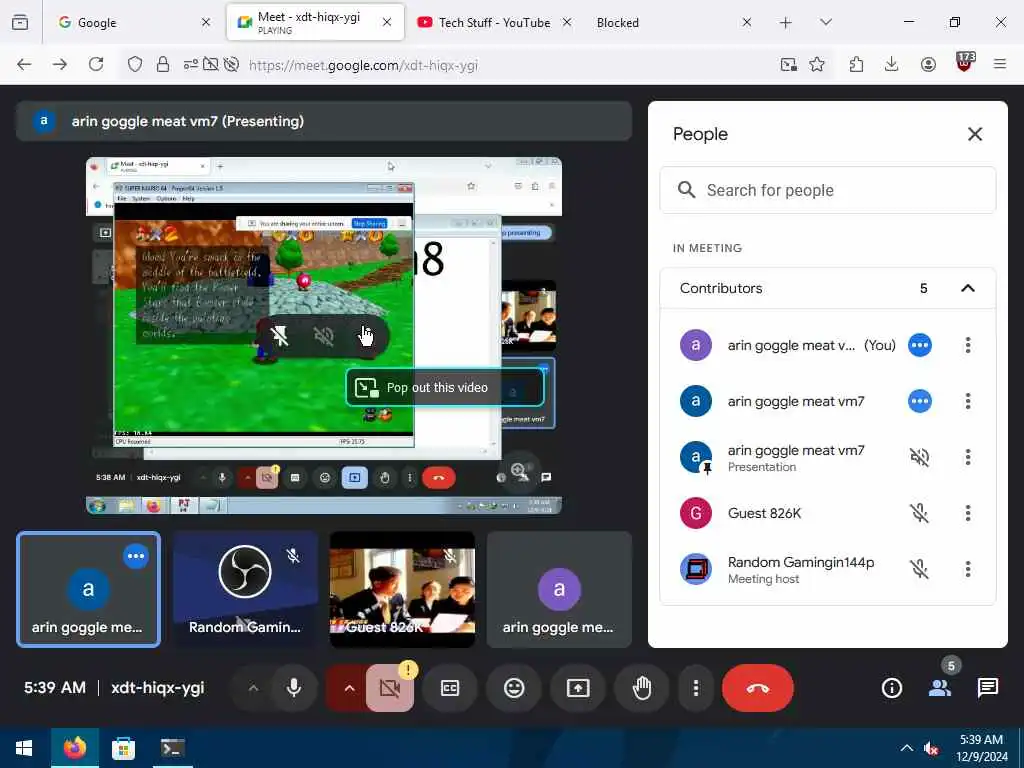Open the emoji reactions button
Image resolution: width=1024 pixels, height=768 pixels.
(514, 688)
